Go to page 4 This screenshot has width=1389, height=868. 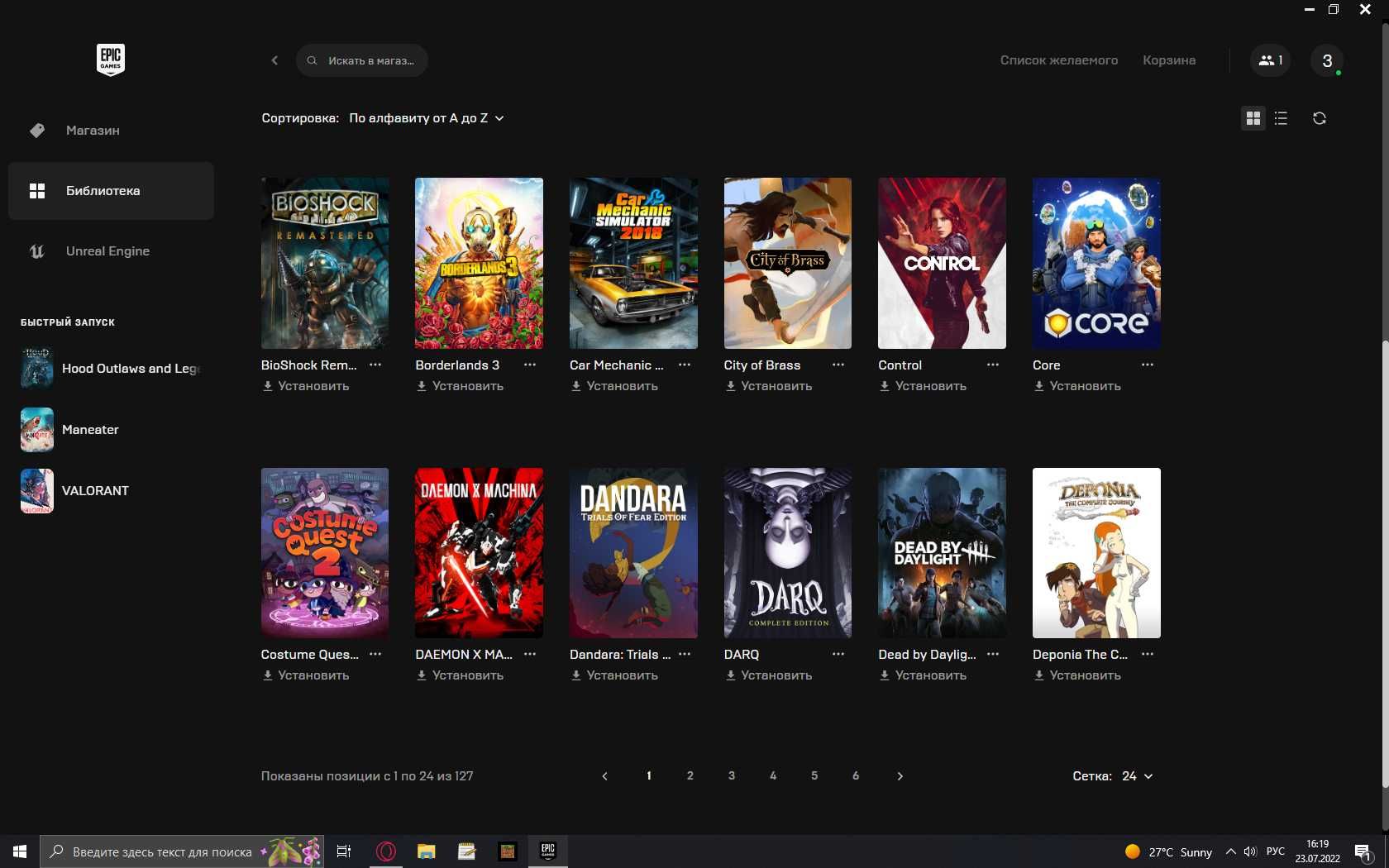point(773,776)
